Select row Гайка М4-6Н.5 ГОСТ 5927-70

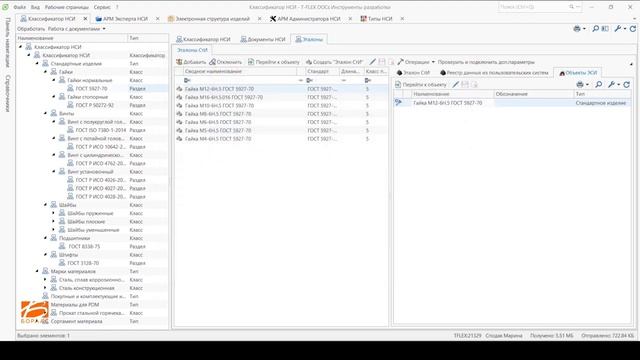tap(281, 139)
